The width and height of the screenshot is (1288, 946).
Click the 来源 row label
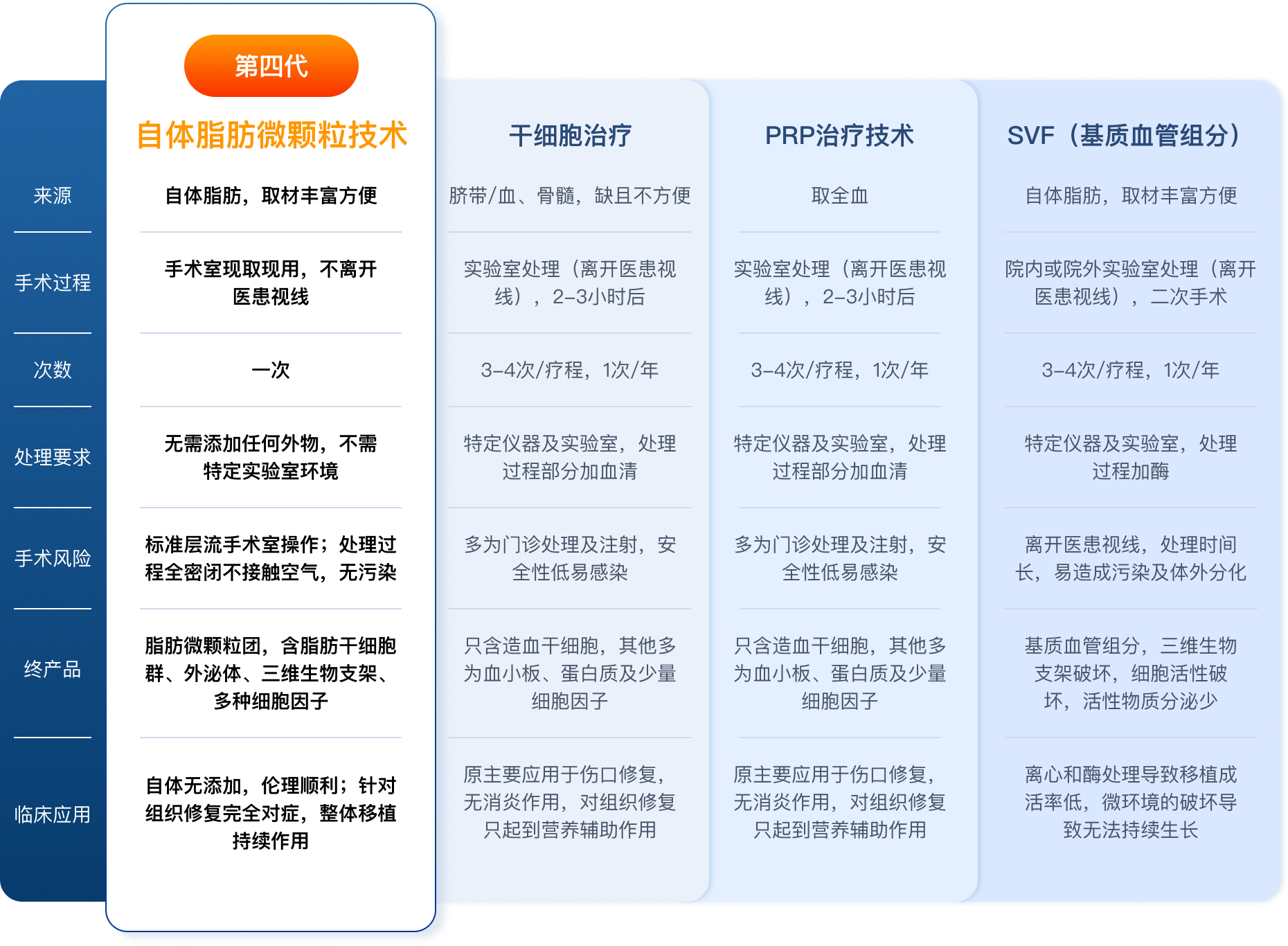pyautogui.click(x=53, y=196)
